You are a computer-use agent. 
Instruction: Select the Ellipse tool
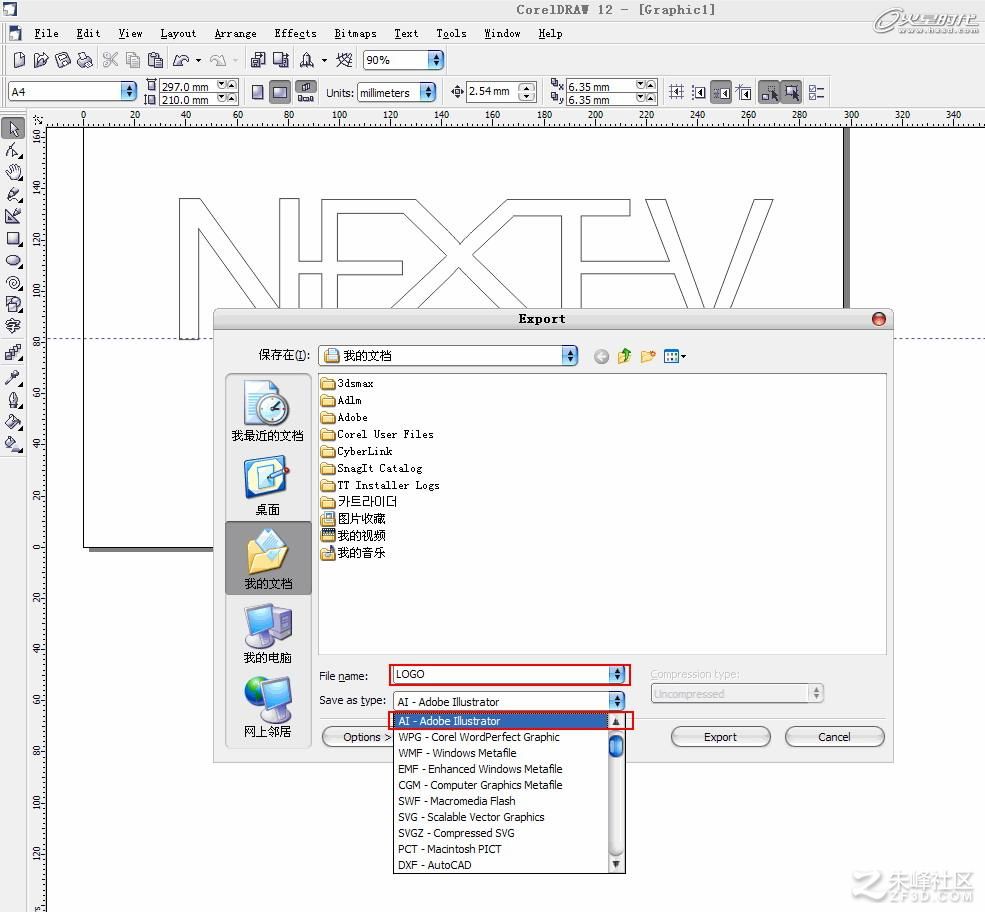pos(13,261)
